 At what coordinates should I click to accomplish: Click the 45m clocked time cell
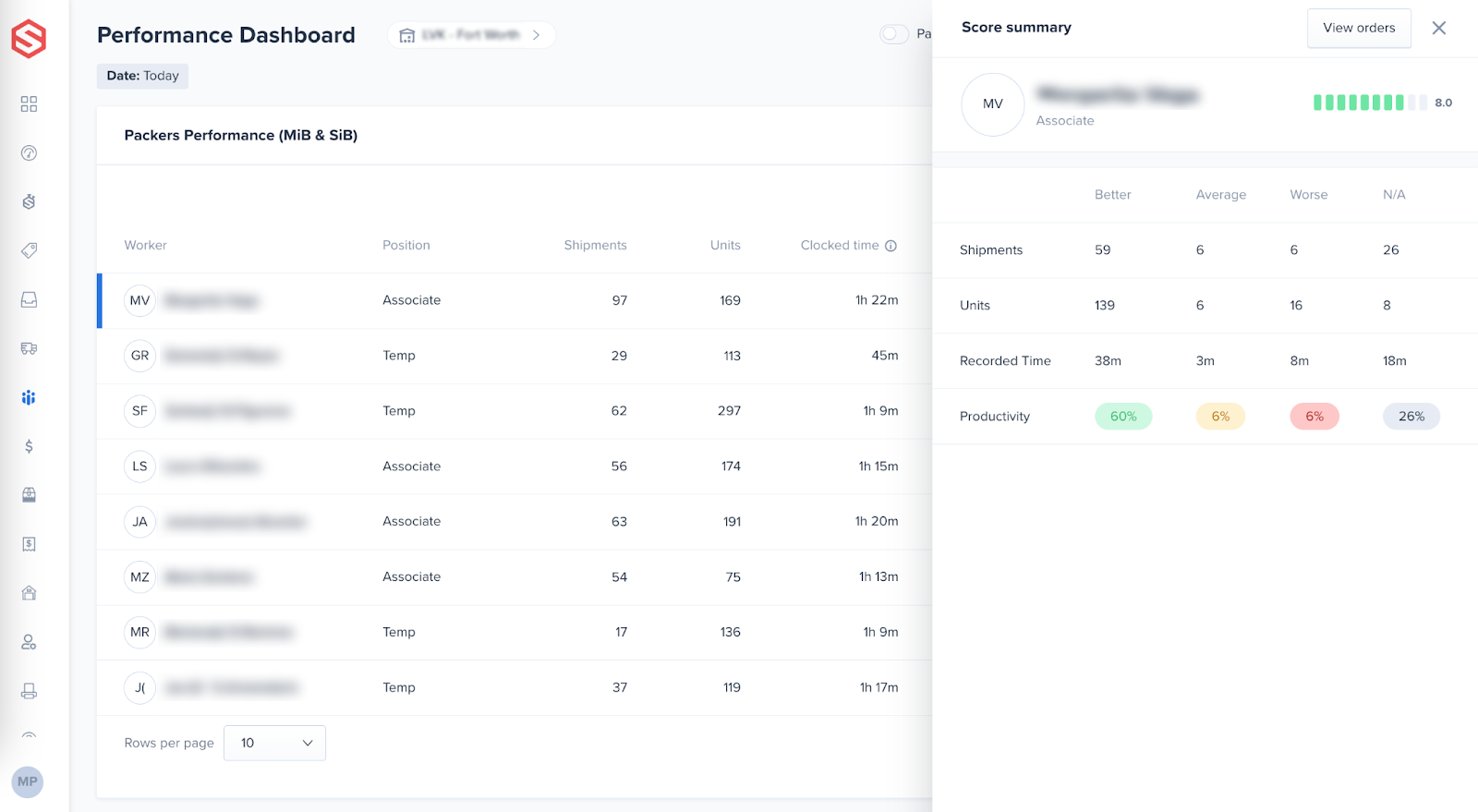point(885,356)
